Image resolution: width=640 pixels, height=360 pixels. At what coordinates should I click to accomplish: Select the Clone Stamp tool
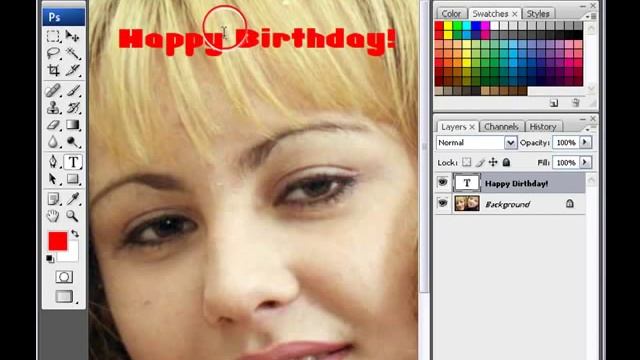click(x=53, y=108)
